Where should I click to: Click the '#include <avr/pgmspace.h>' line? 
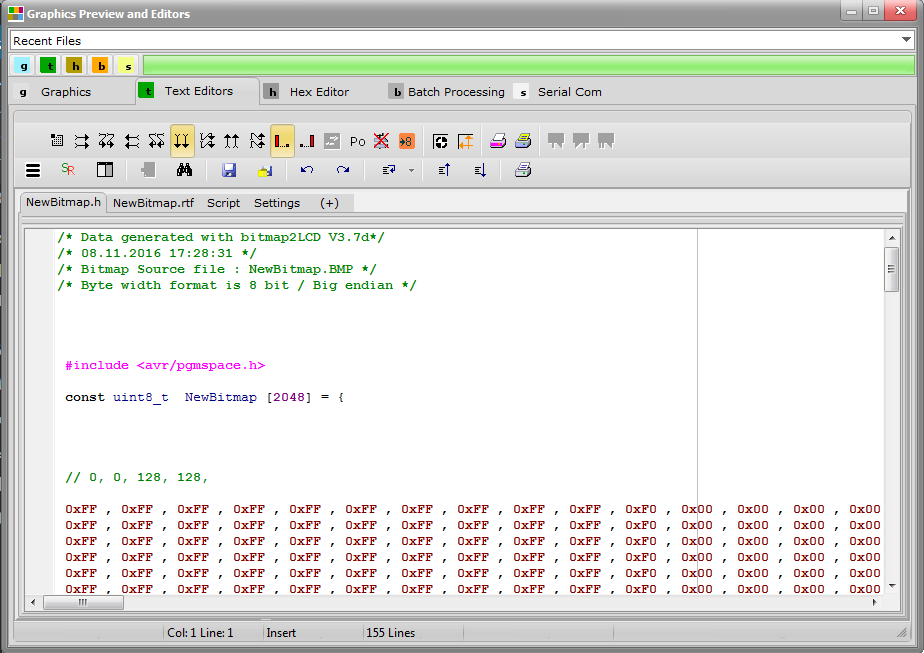coord(165,365)
